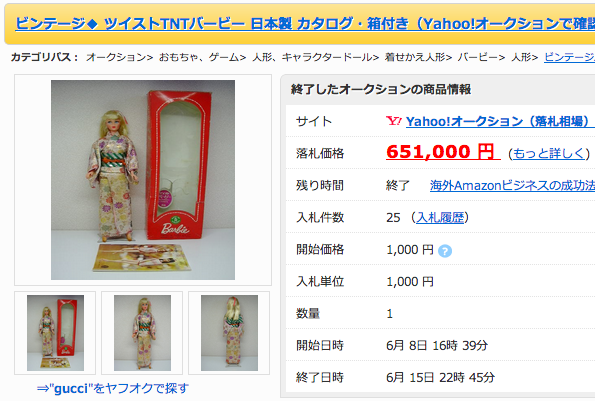Click the blue question mark help icon

tap(445, 251)
